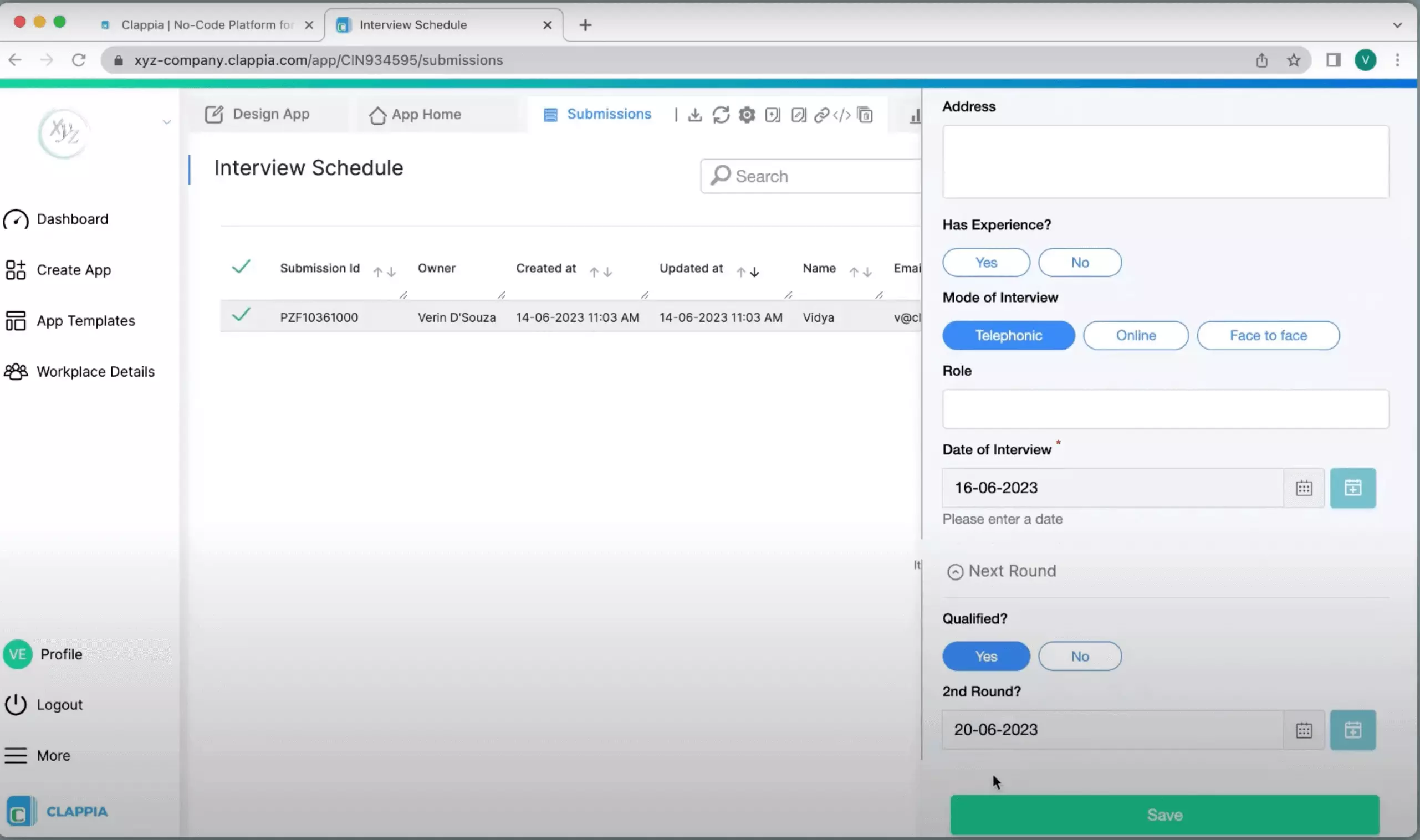Click the analytics bar chart icon
This screenshot has width=1420, height=840.
click(915, 116)
